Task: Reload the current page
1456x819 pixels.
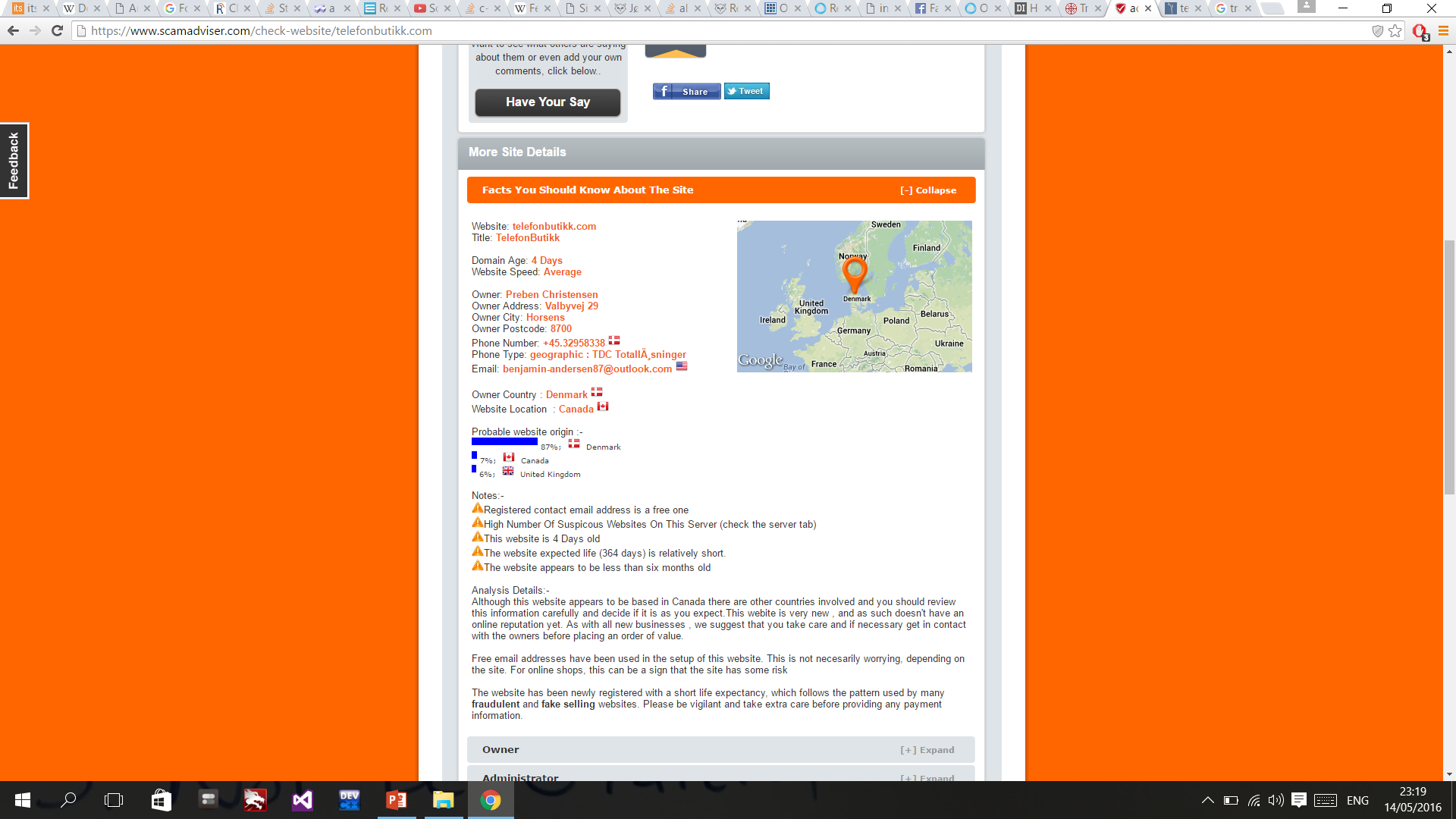Action: pyautogui.click(x=57, y=31)
